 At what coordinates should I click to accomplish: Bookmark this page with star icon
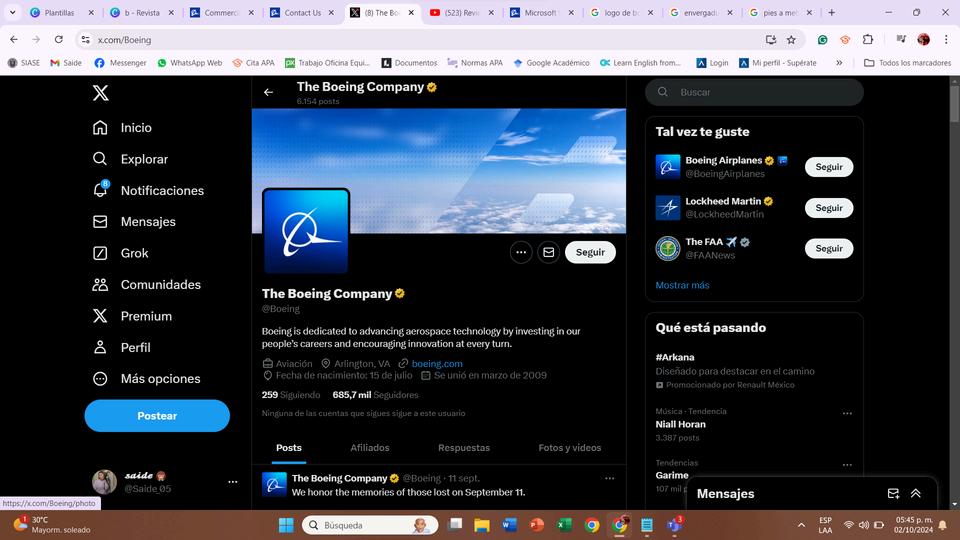(x=791, y=40)
